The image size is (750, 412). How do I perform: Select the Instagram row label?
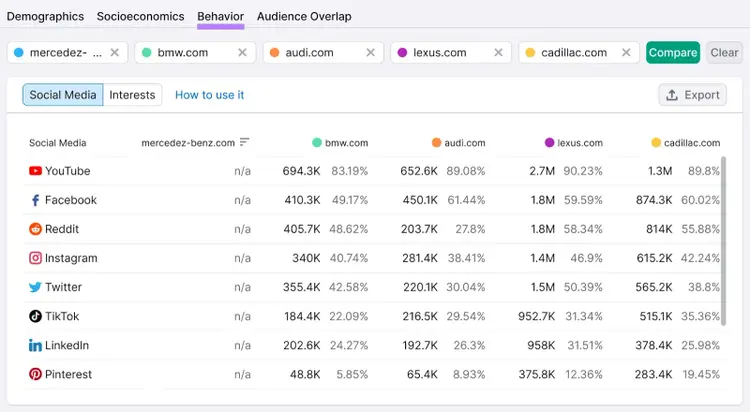(71, 258)
